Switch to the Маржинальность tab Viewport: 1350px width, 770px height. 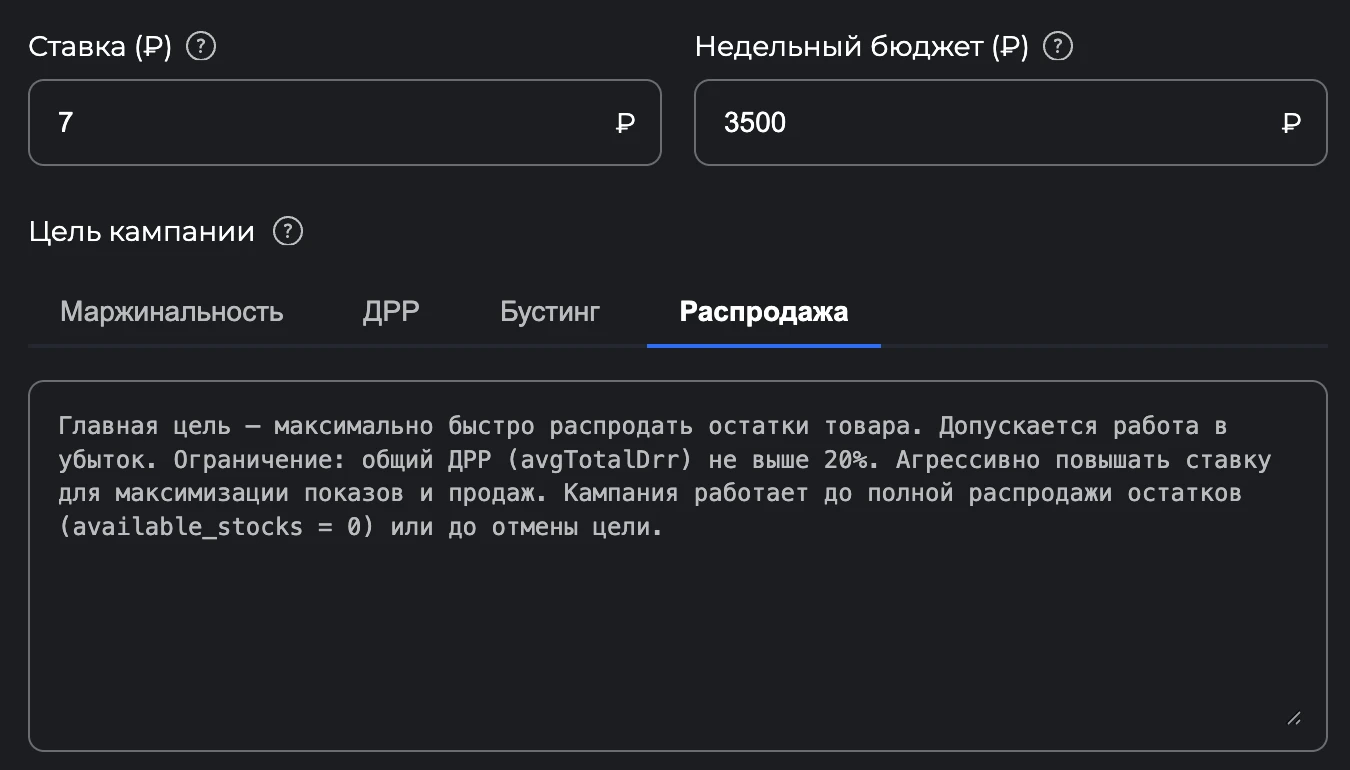click(171, 311)
